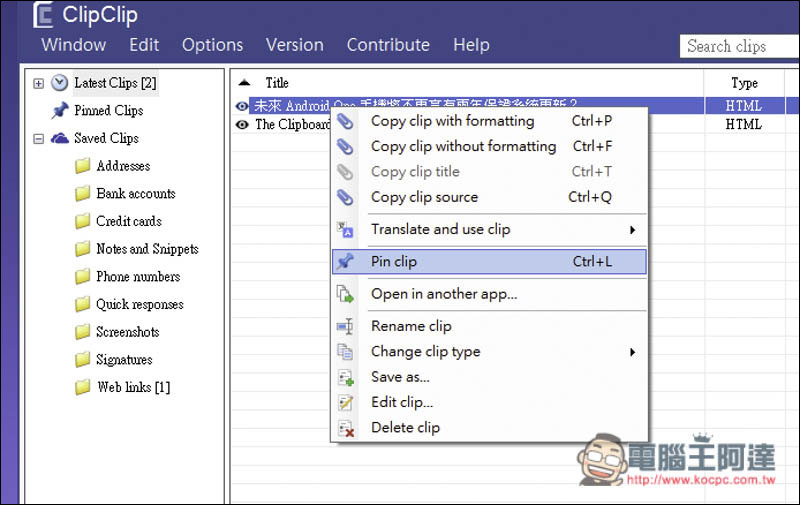Select the Web links [1] folder label
The width and height of the screenshot is (800, 505).
pos(134,387)
